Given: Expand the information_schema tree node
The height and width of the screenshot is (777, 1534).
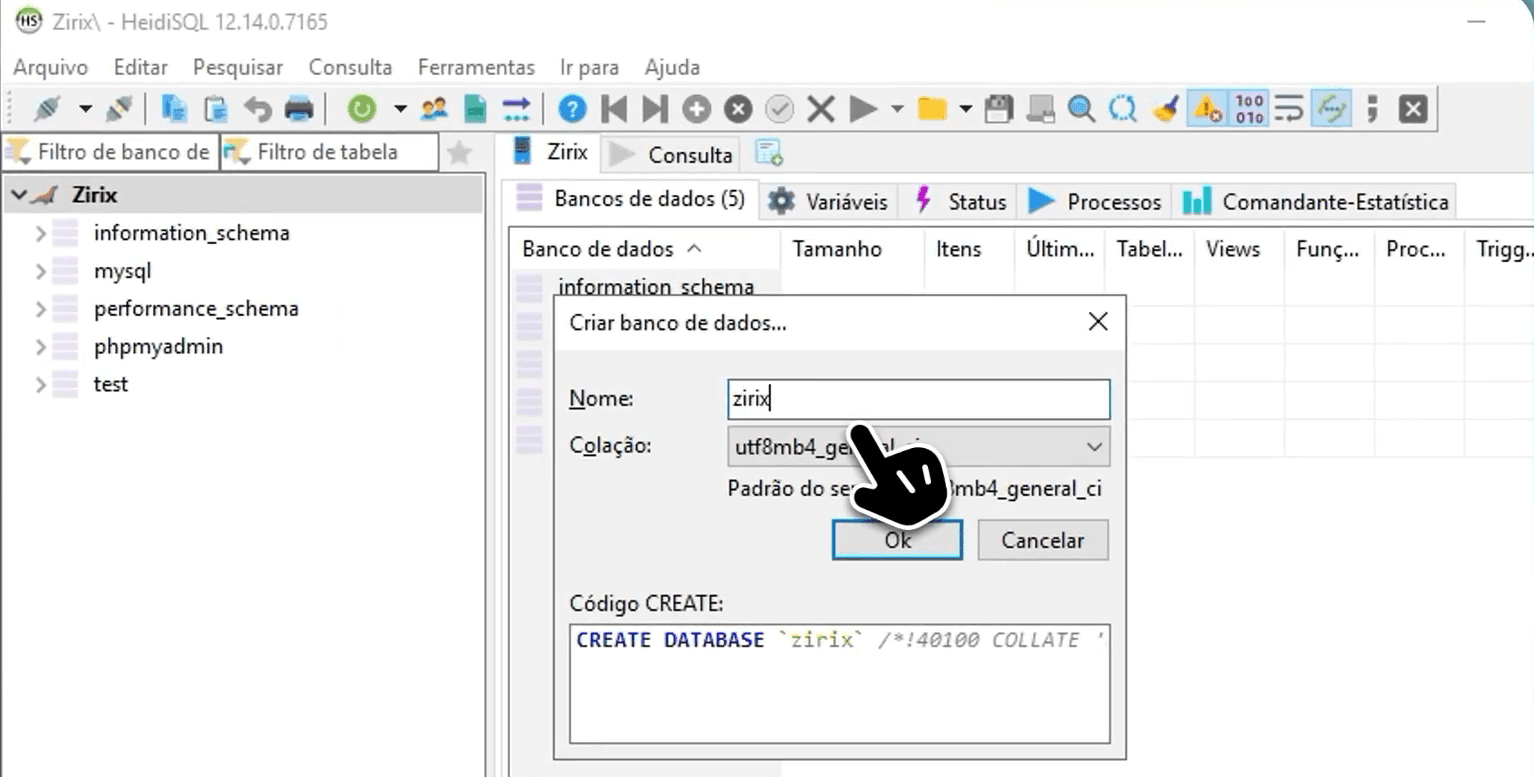Looking at the screenshot, I should coord(41,234).
